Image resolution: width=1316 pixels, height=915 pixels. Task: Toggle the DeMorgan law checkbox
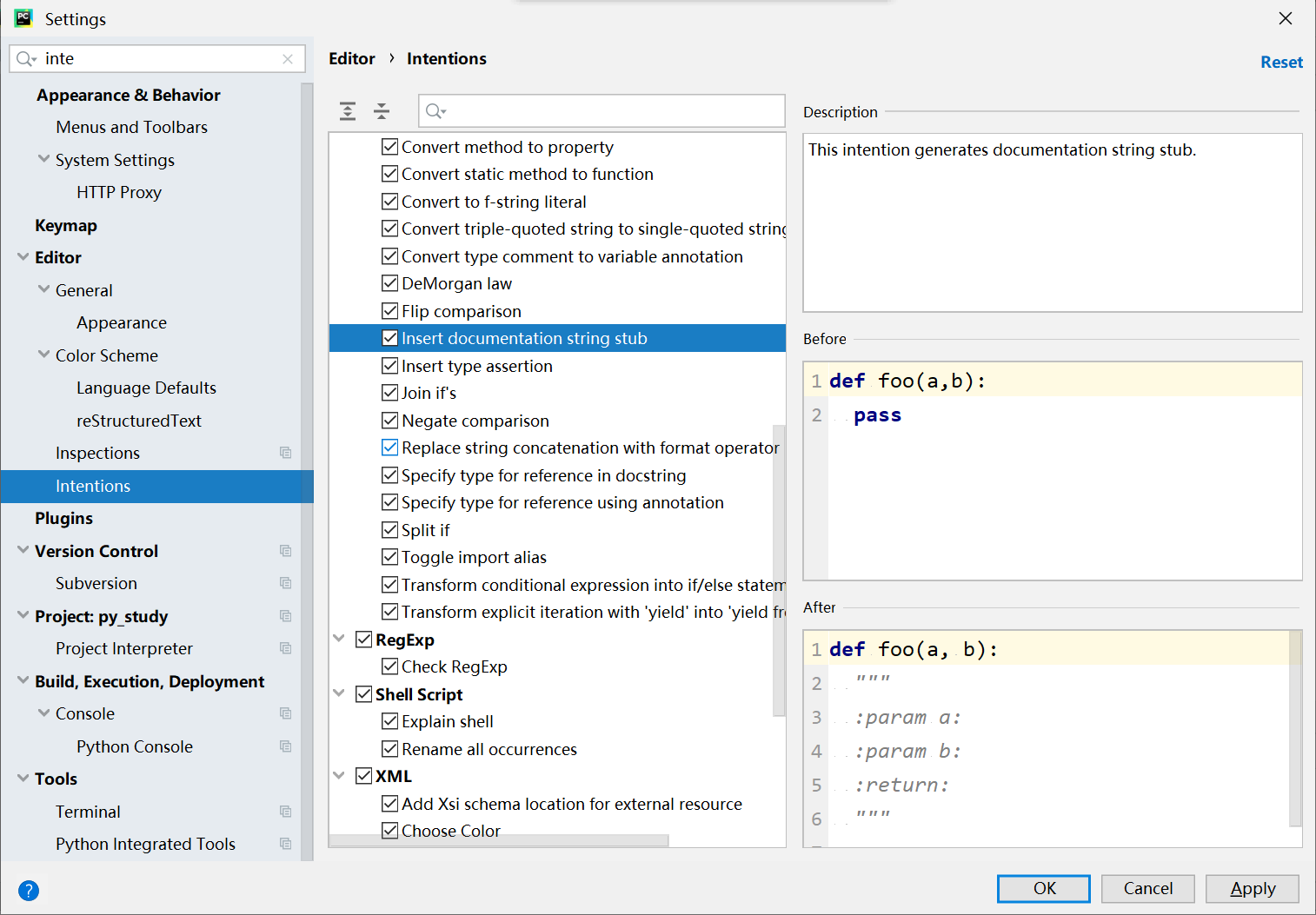[389, 282]
